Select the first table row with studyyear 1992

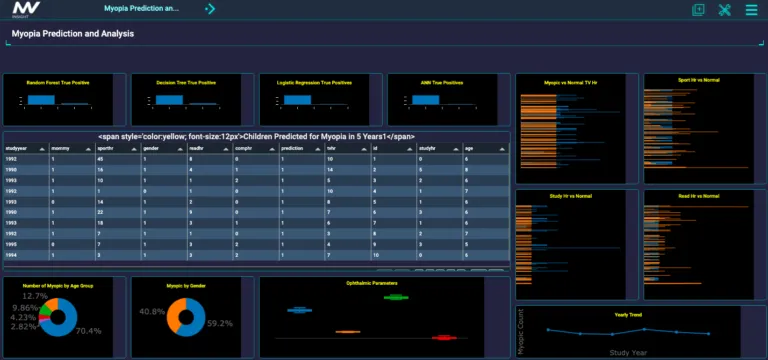click(257, 159)
